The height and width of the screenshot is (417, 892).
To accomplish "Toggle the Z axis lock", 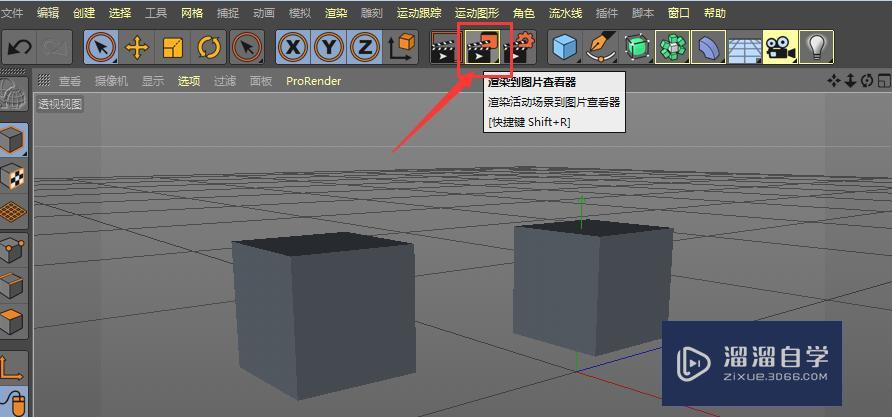I will 364,47.
